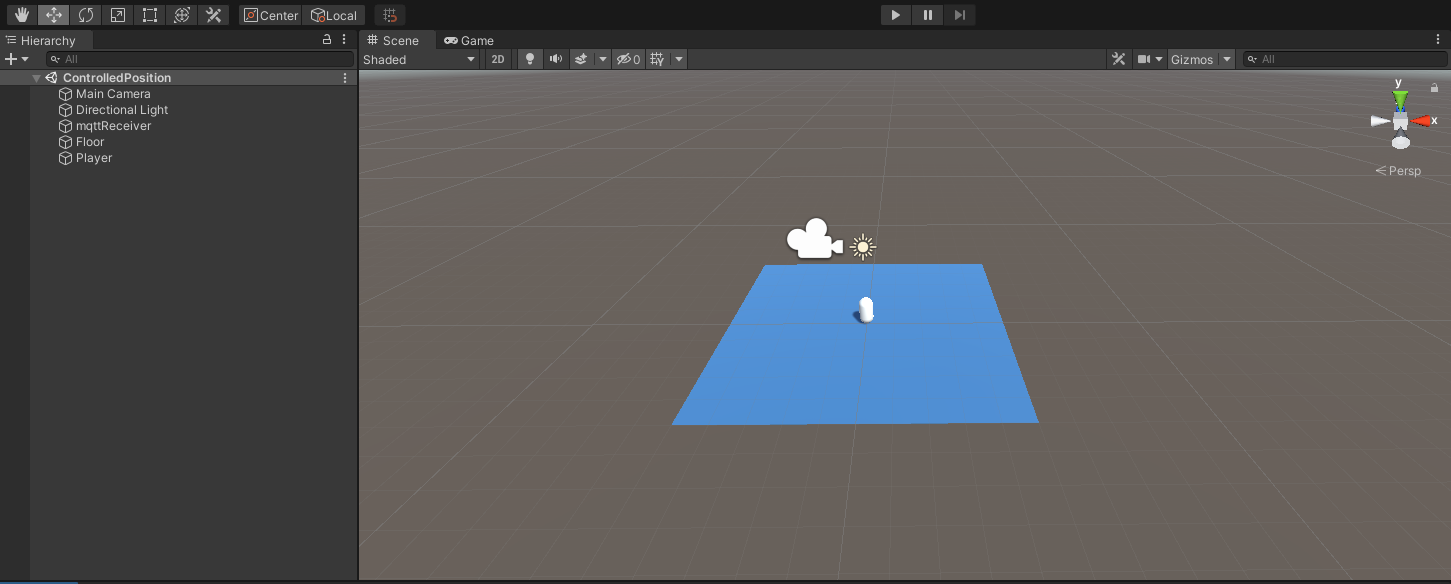
Task: Click the Play button
Action: coord(895,15)
